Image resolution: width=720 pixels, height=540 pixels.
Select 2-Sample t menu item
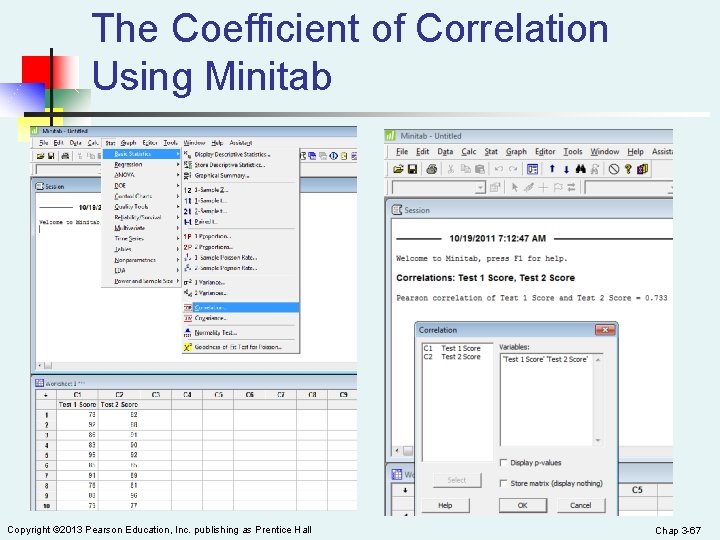pyautogui.click(x=241, y=211)
